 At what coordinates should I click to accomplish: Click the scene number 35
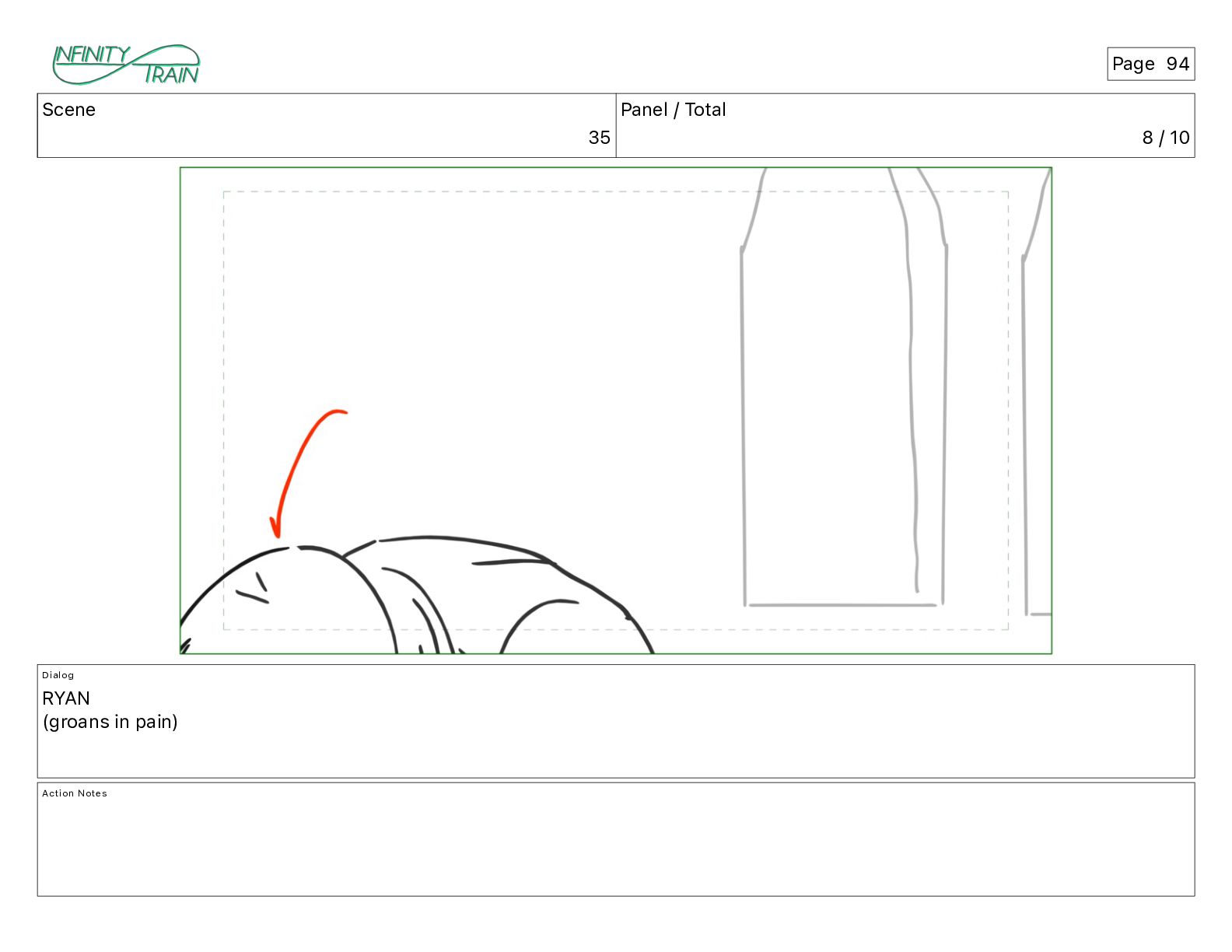click(599, 138)
